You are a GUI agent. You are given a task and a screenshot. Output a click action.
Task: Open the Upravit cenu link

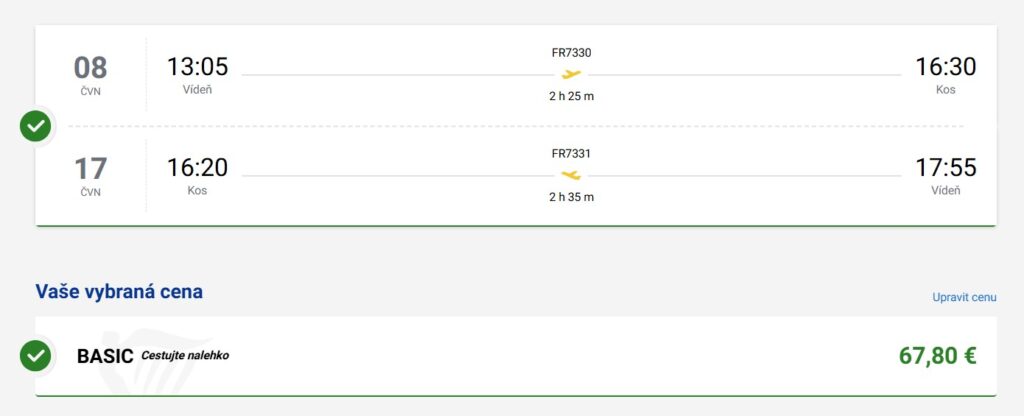(x=964, y=298)
